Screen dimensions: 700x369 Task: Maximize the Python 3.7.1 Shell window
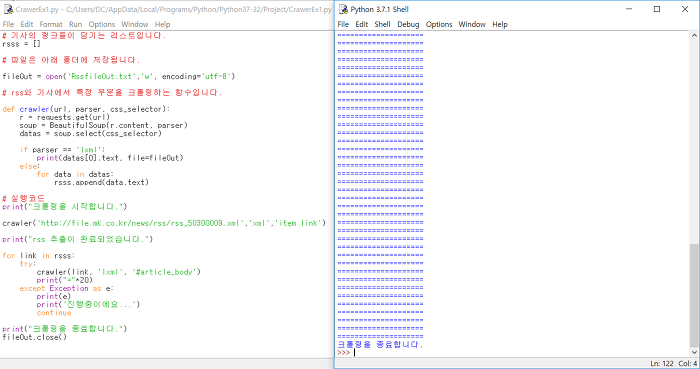tap(657, 9)
